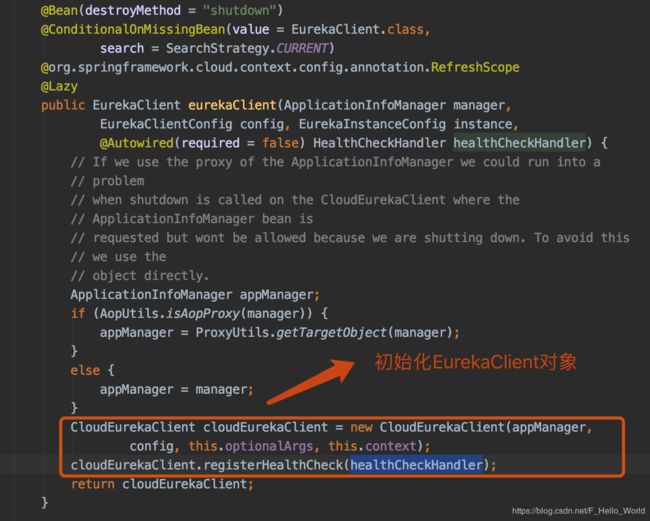This screenshot has width=650, height=521.
Task: Click the else keyword
Action: click(85, 370)
